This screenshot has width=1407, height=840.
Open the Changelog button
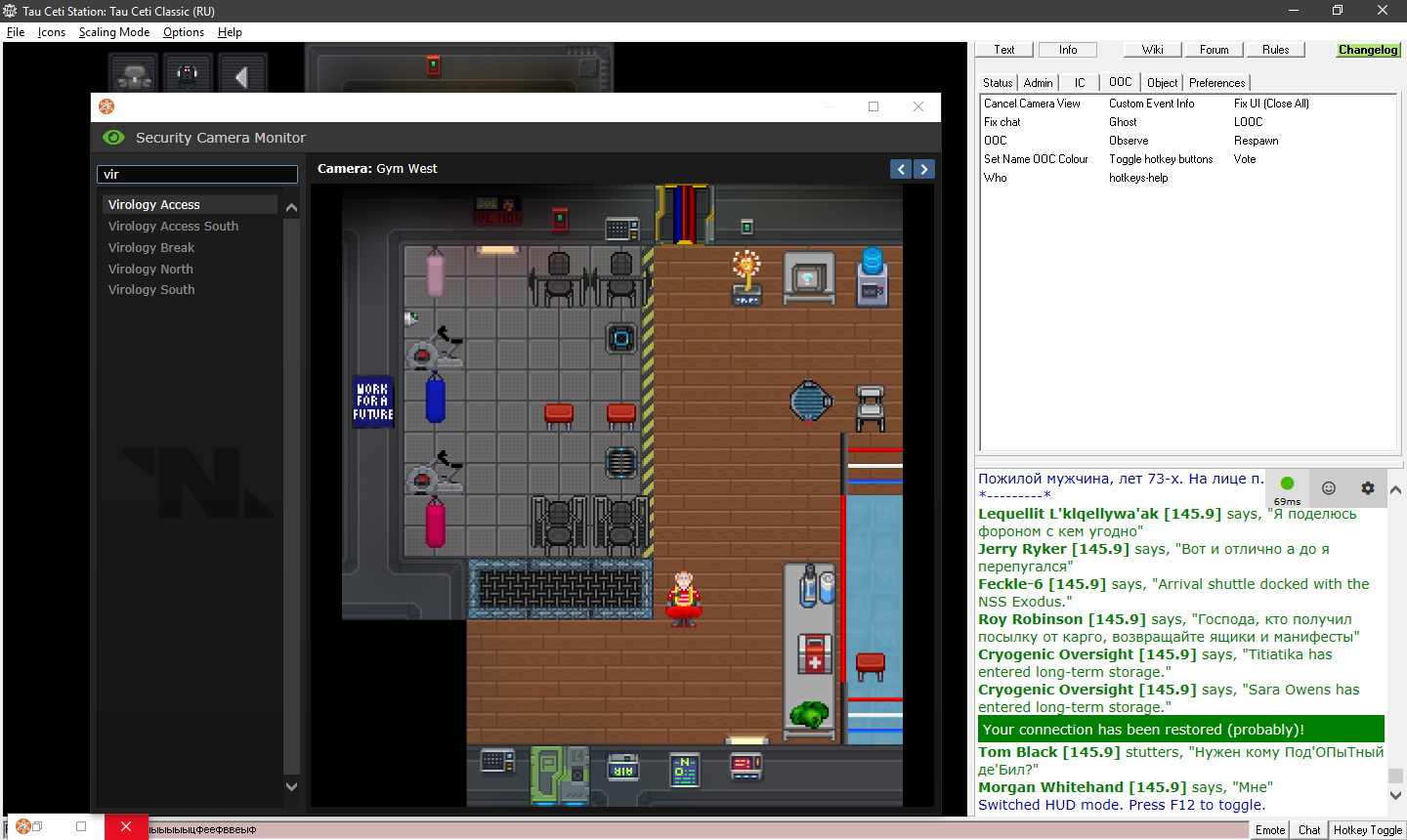(x=1368, y=50)
